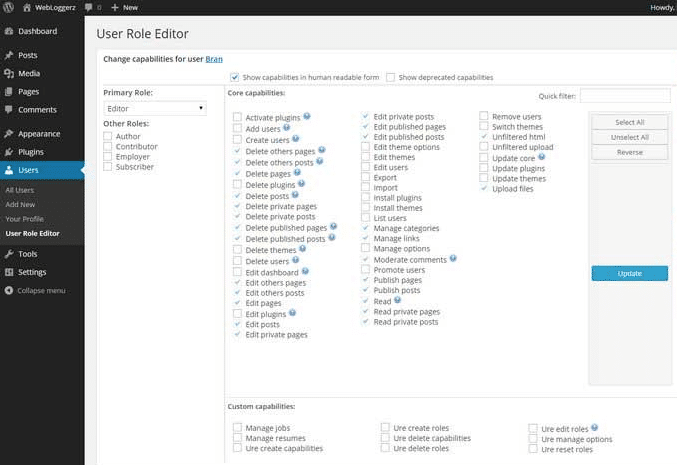The width and height of the screenshot is (677, 465).
Task: Click the Unselect All button
Action: tap(629, 137)
